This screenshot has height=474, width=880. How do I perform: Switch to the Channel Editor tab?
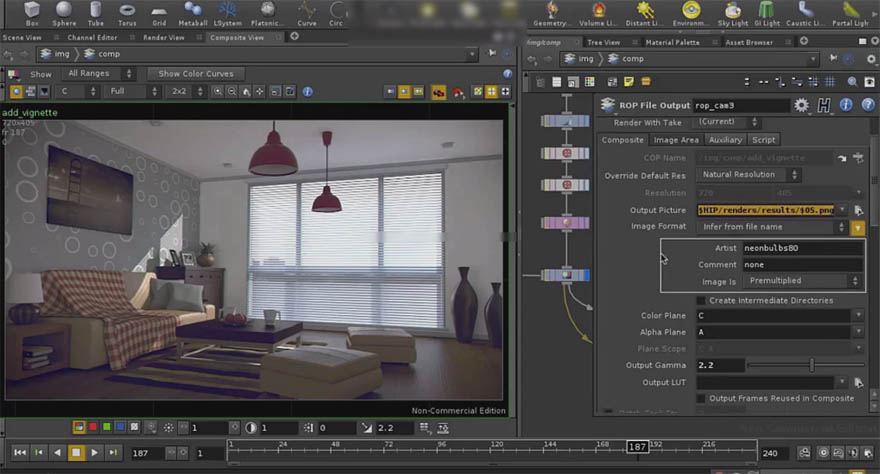(x=92, y=38)
